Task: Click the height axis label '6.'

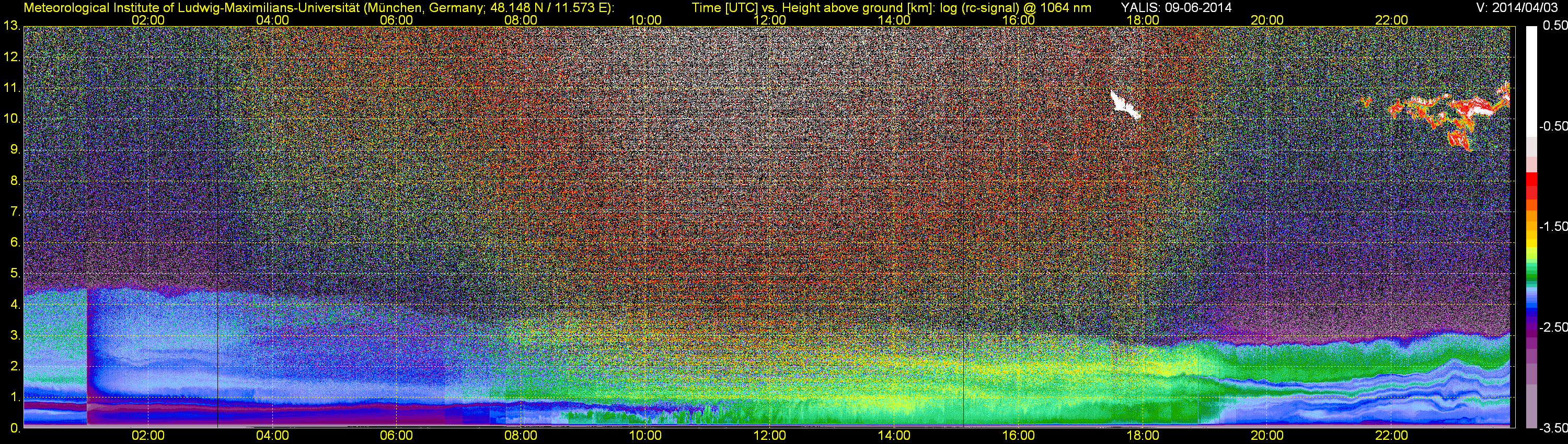Action: click(x=15, y=243)
